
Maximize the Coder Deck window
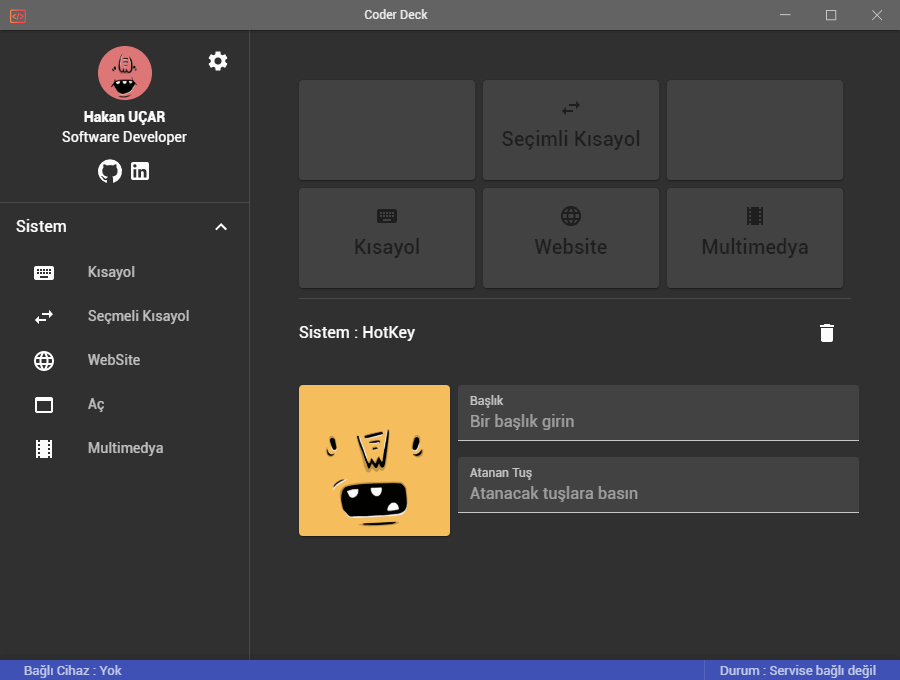coord(831,15)
